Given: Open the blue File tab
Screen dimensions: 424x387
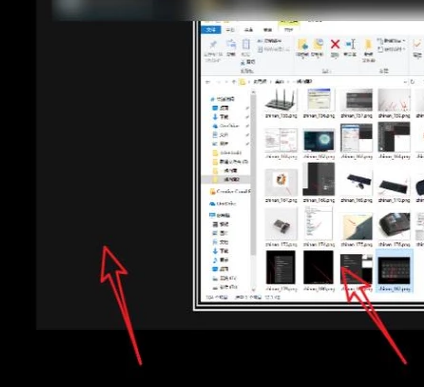Looking at the screenshot, I should [211, 30].
